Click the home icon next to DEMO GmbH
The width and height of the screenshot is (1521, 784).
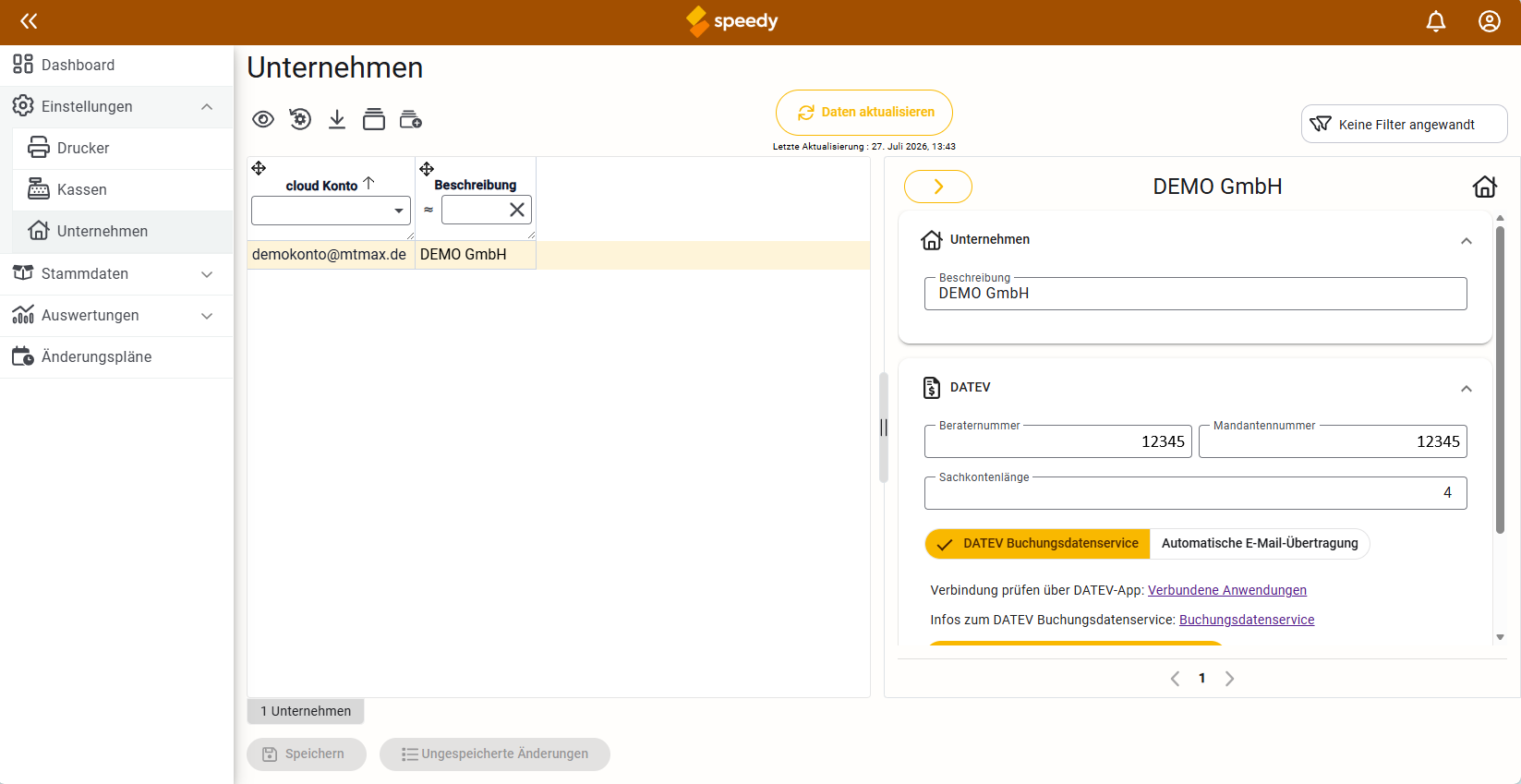1485,187
